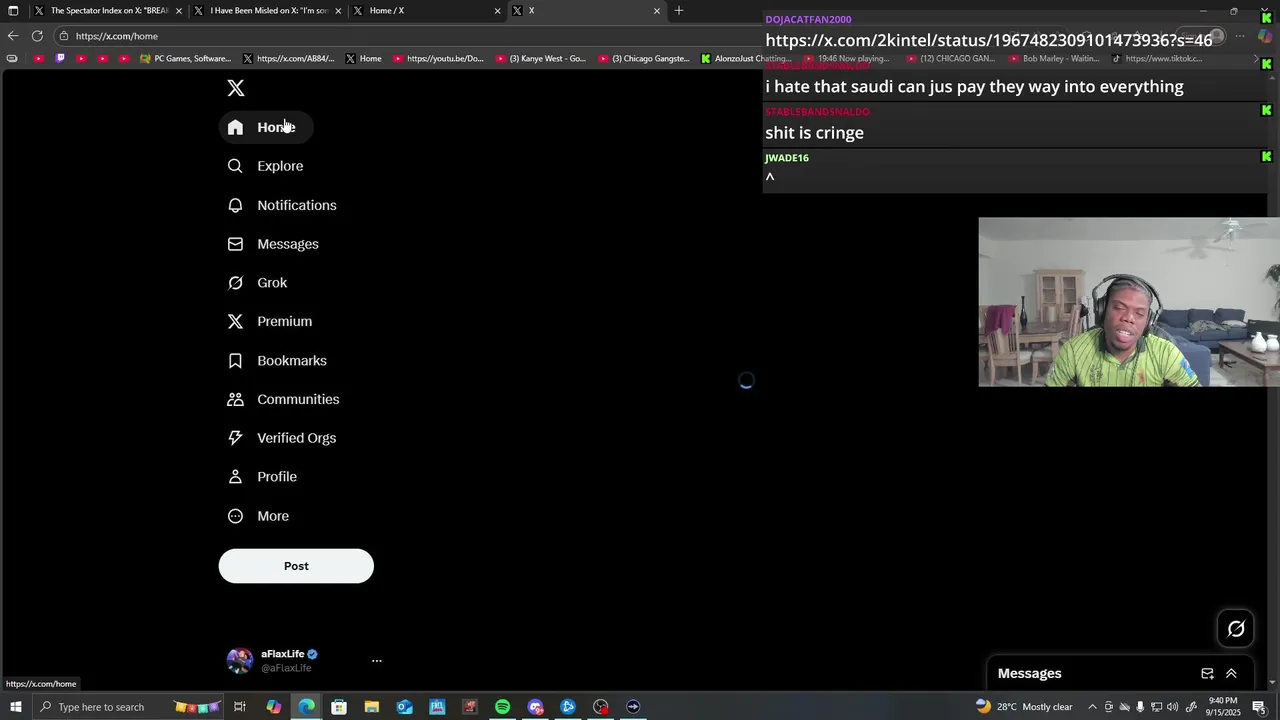Viewport: 1280px width, 720px height.
Task: Open the youtu.be bookmark
Action: coord(439,59)
